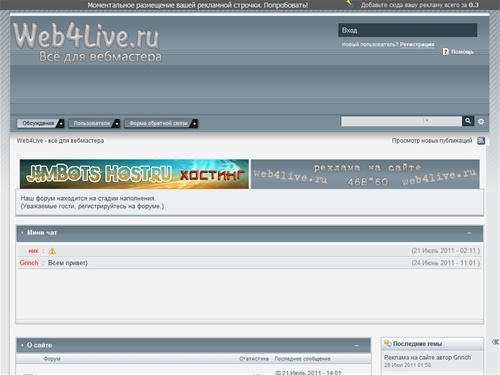The image size is (500, 375).
Task: Click the Вход login bar
Action: [x=407, y=30]
